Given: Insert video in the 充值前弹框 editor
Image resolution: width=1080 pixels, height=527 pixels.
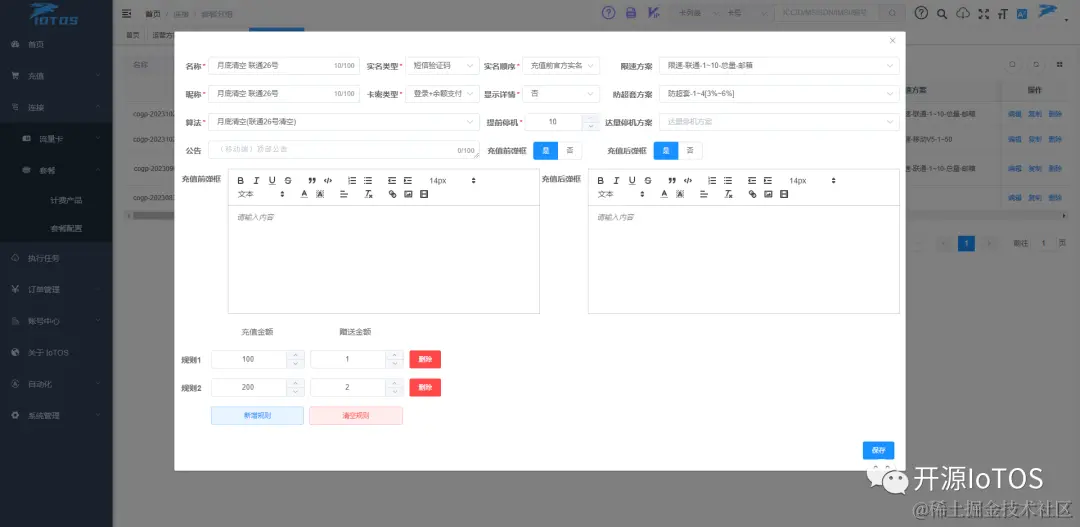Looking at the screenshot, I should point(424,194).
